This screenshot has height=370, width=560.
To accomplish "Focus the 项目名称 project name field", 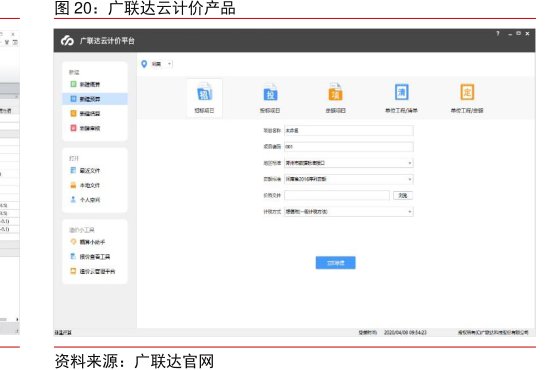I will [349, 131].
